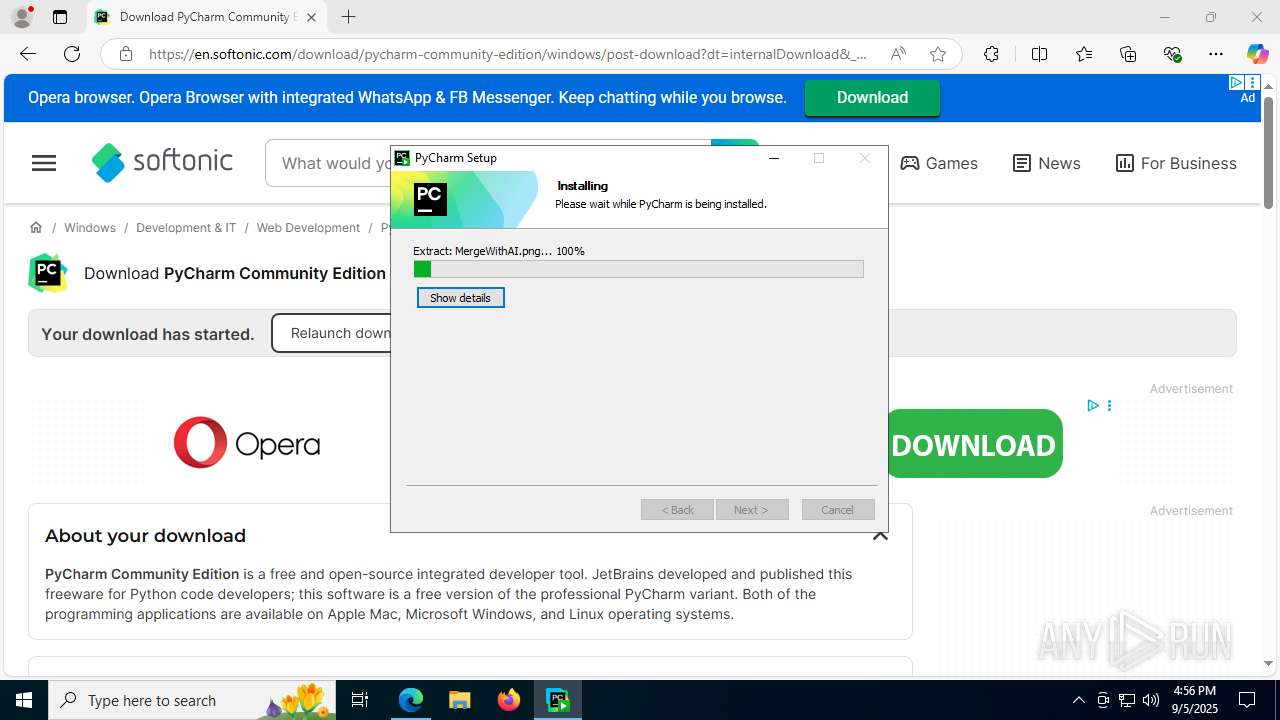Open ad options dots beside DOWNLOAD ad
The width and height of the screenshot is (1280, 720).
click(x=1109, y=405)
